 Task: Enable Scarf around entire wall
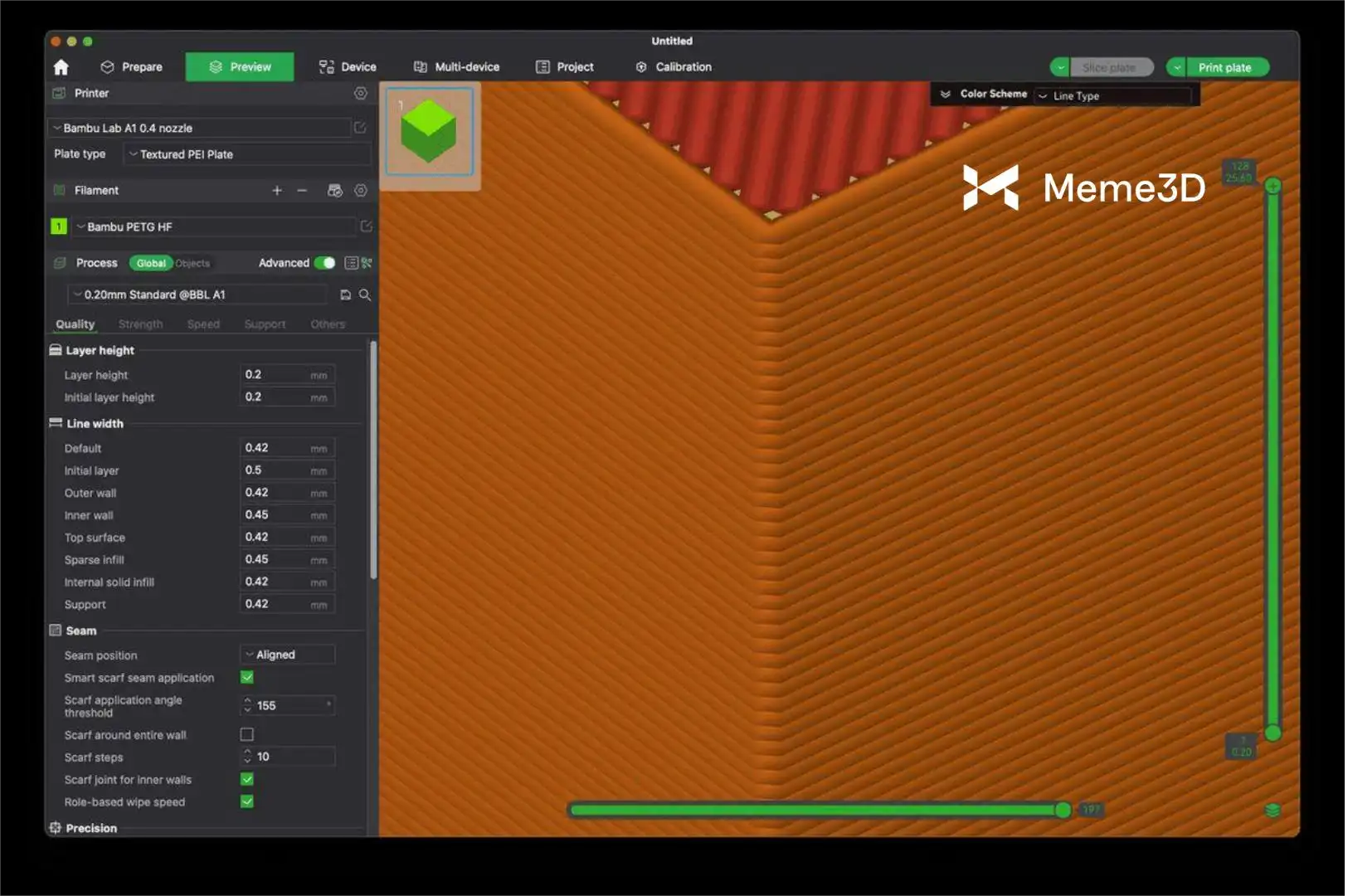click(x=247, y=735)
